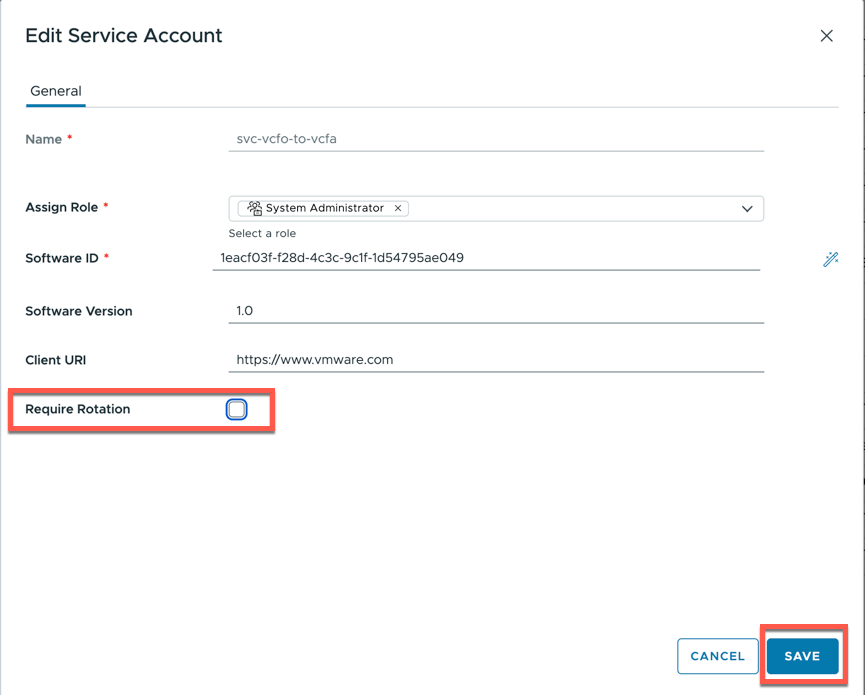Remove the System Administrator role chip
The image size is (865, 695).
398,208
